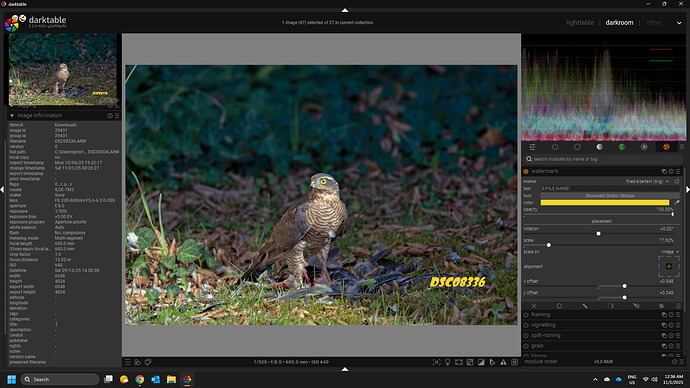
Task: Disable the watermark module
Action: tap(526, 171)
